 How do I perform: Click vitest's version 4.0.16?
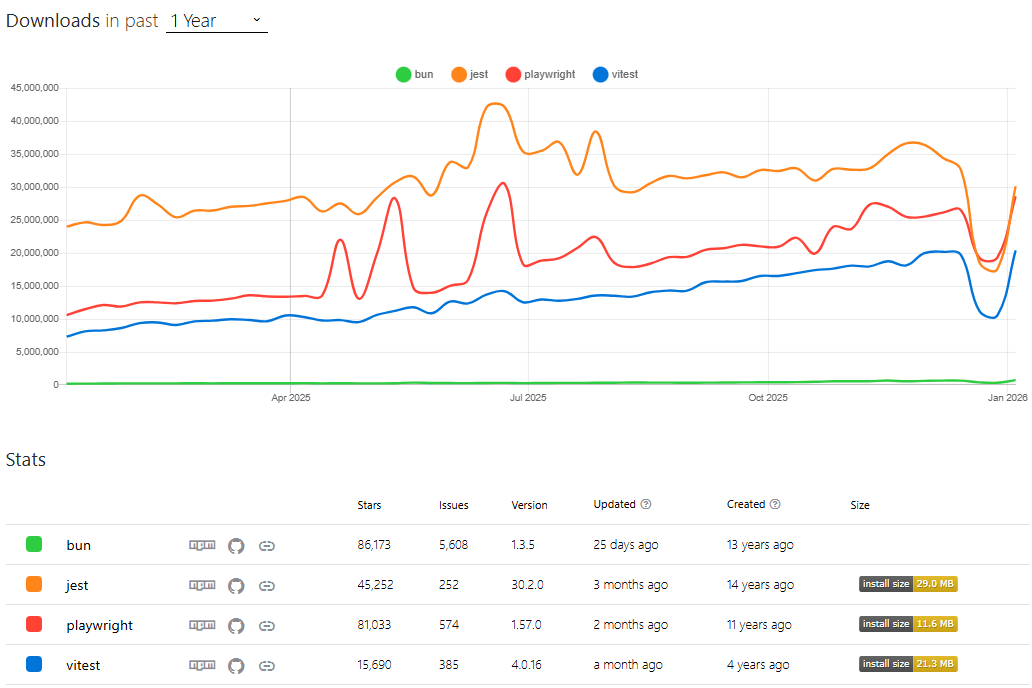527,665
